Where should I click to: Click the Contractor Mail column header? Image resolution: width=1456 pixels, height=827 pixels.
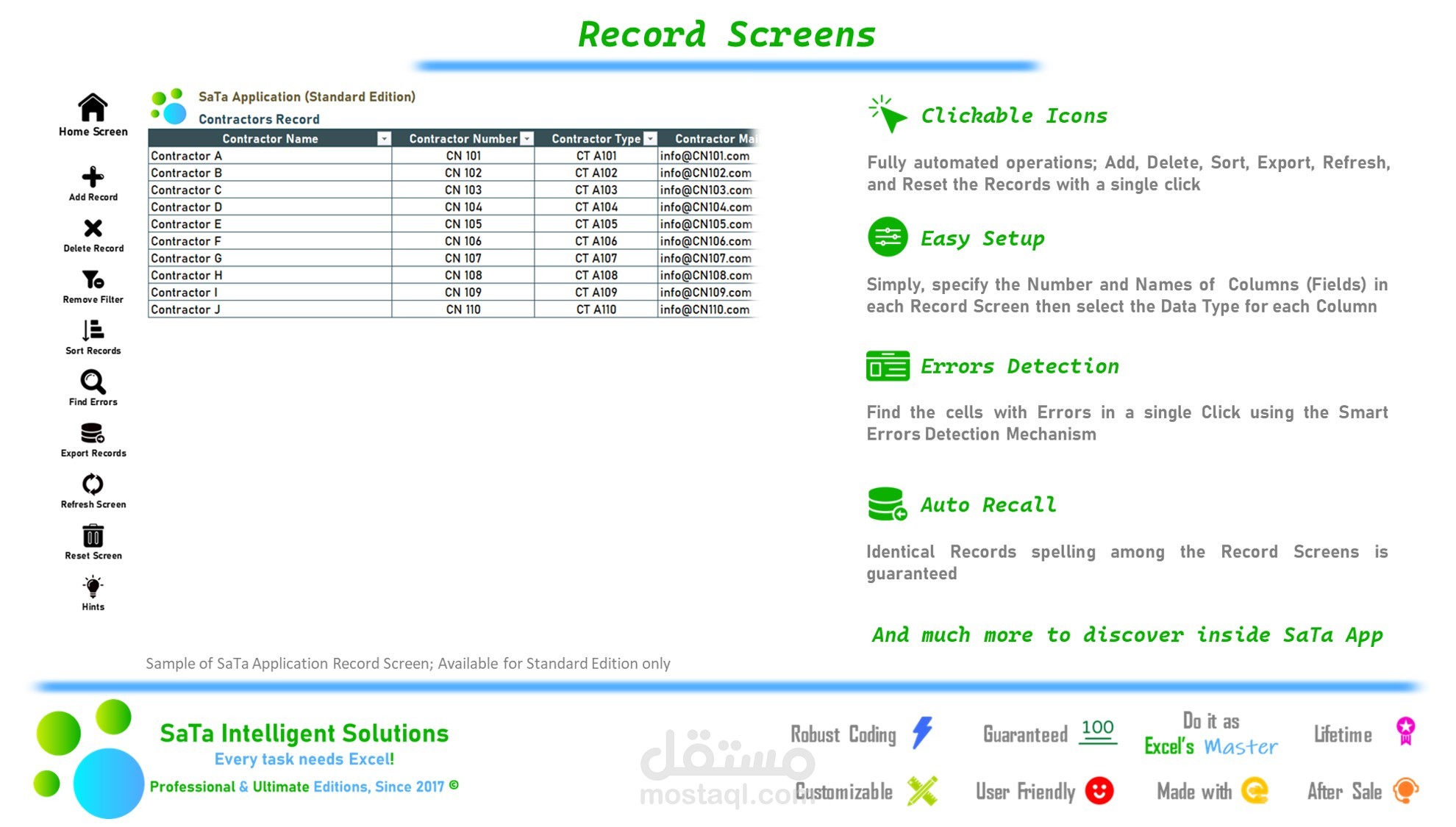pos(707,138)
